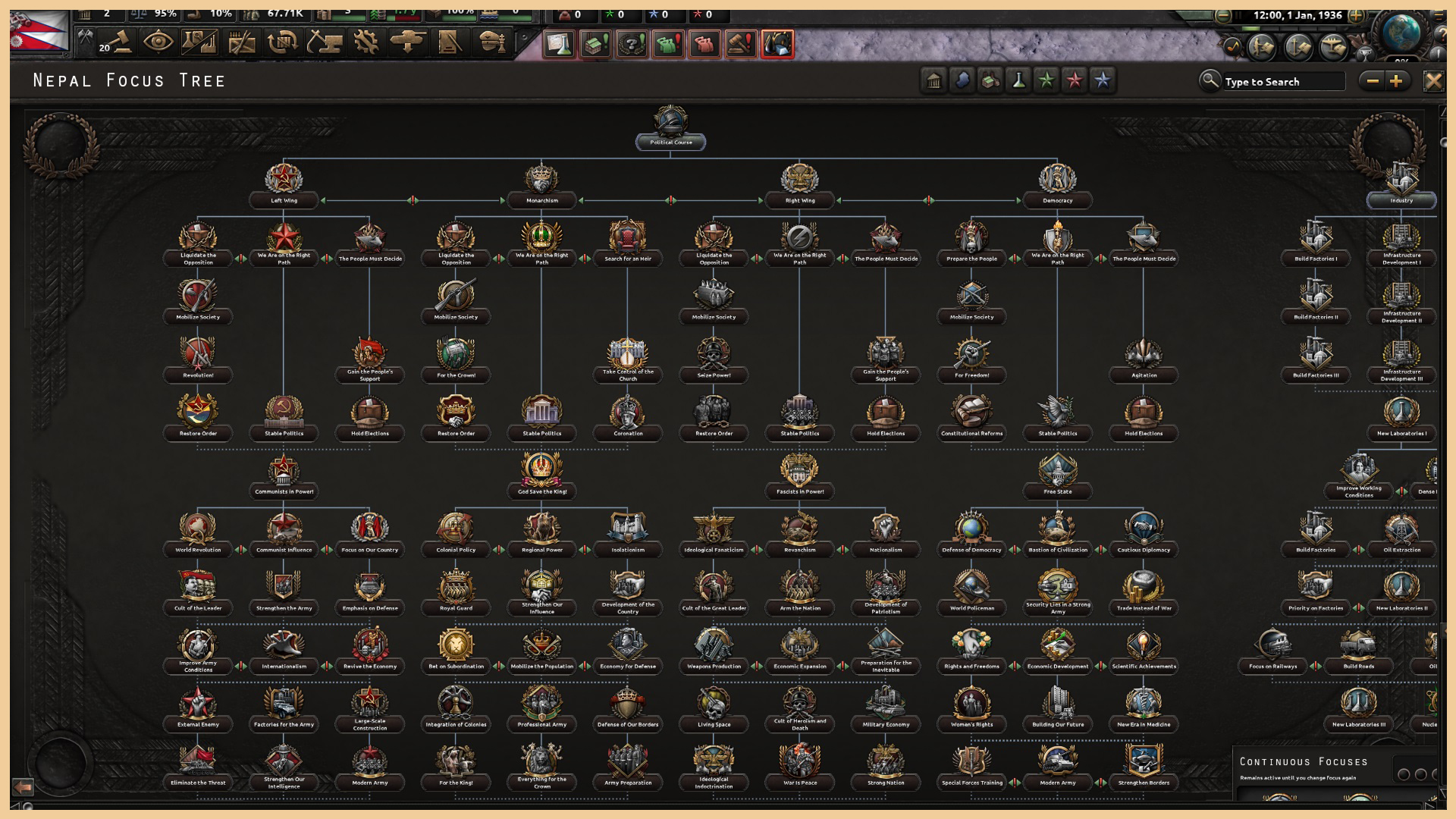1456x819 pixels.
Task: Toggle the industry factory focus filter
Action: pos(990,80)
